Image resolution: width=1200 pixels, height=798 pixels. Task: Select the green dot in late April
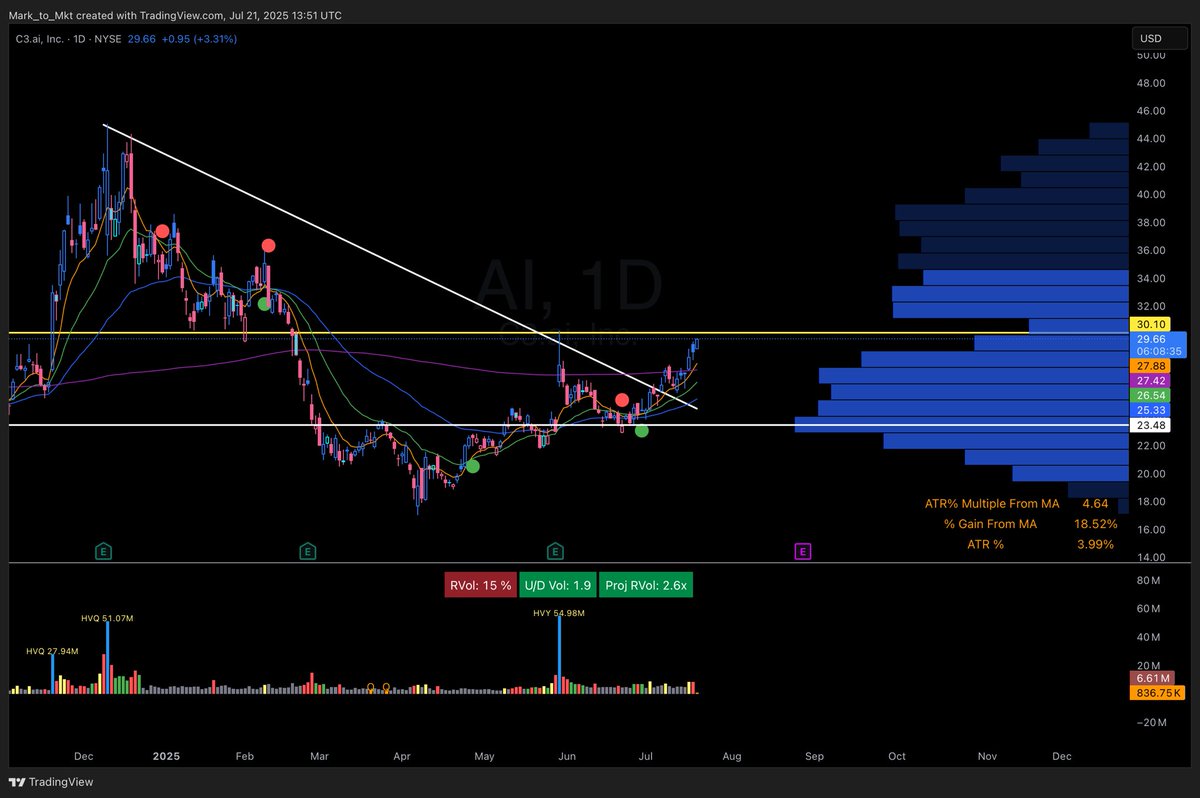pos(473,466)
